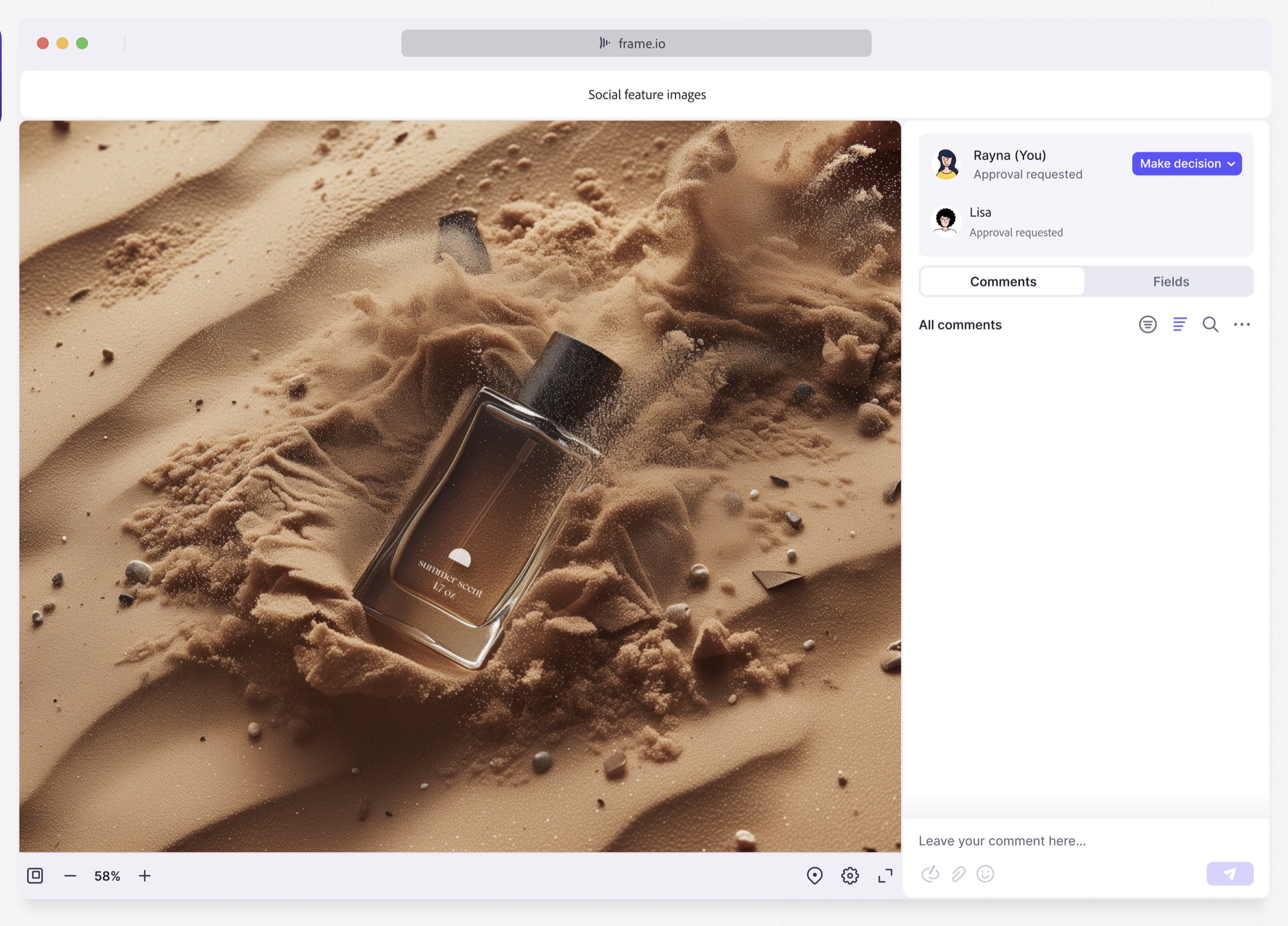Screen dimensions: 1288x926
Task: Click the Social feature images title
Action: (647, 95)
